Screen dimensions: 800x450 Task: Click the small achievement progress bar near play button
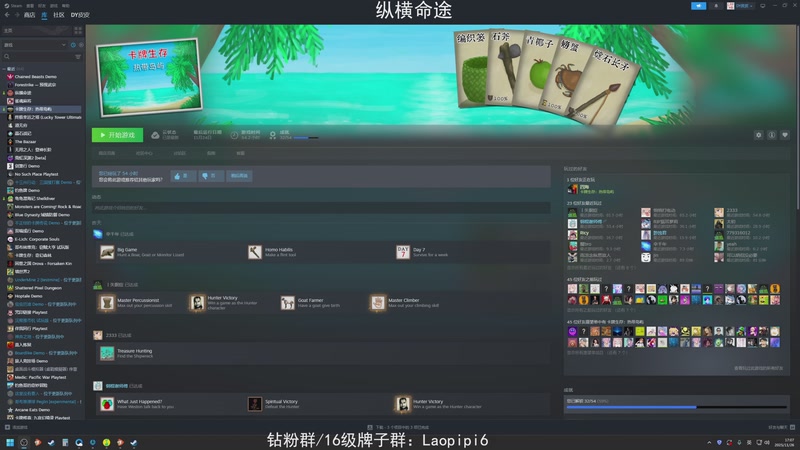(x=306, y=138)
